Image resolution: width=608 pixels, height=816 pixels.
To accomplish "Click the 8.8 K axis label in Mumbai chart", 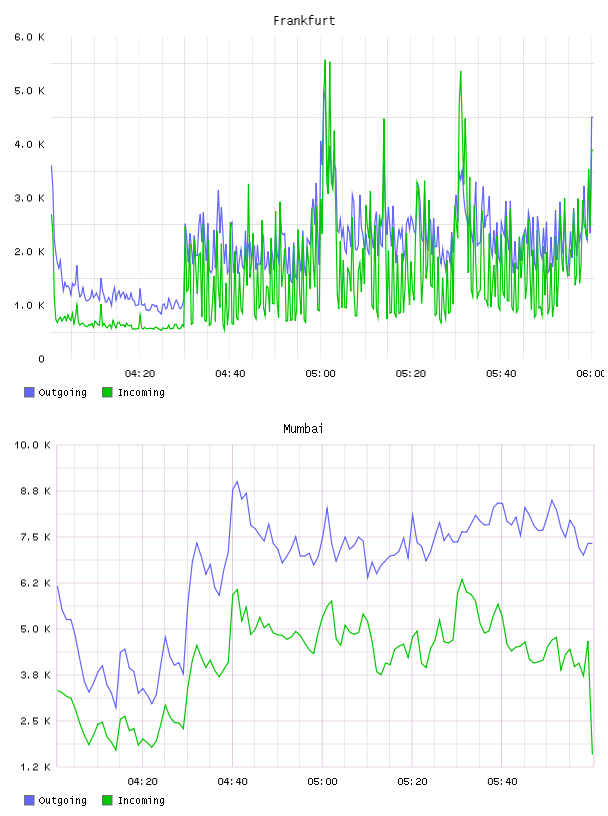I will [35, 491].
